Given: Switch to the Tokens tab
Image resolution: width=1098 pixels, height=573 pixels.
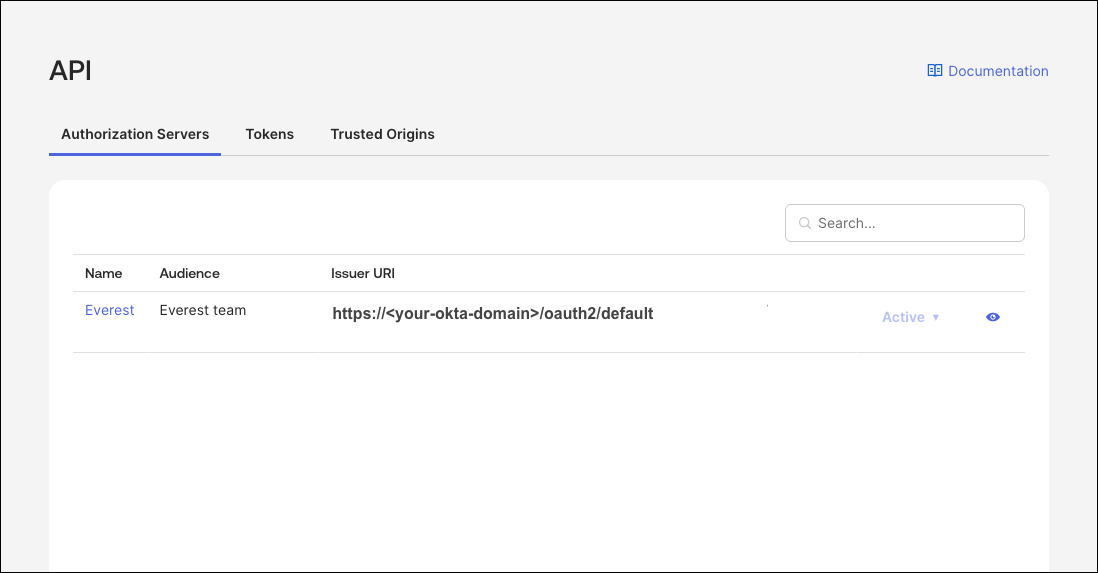Looking at the screenshot, I should tap(270, 134).
